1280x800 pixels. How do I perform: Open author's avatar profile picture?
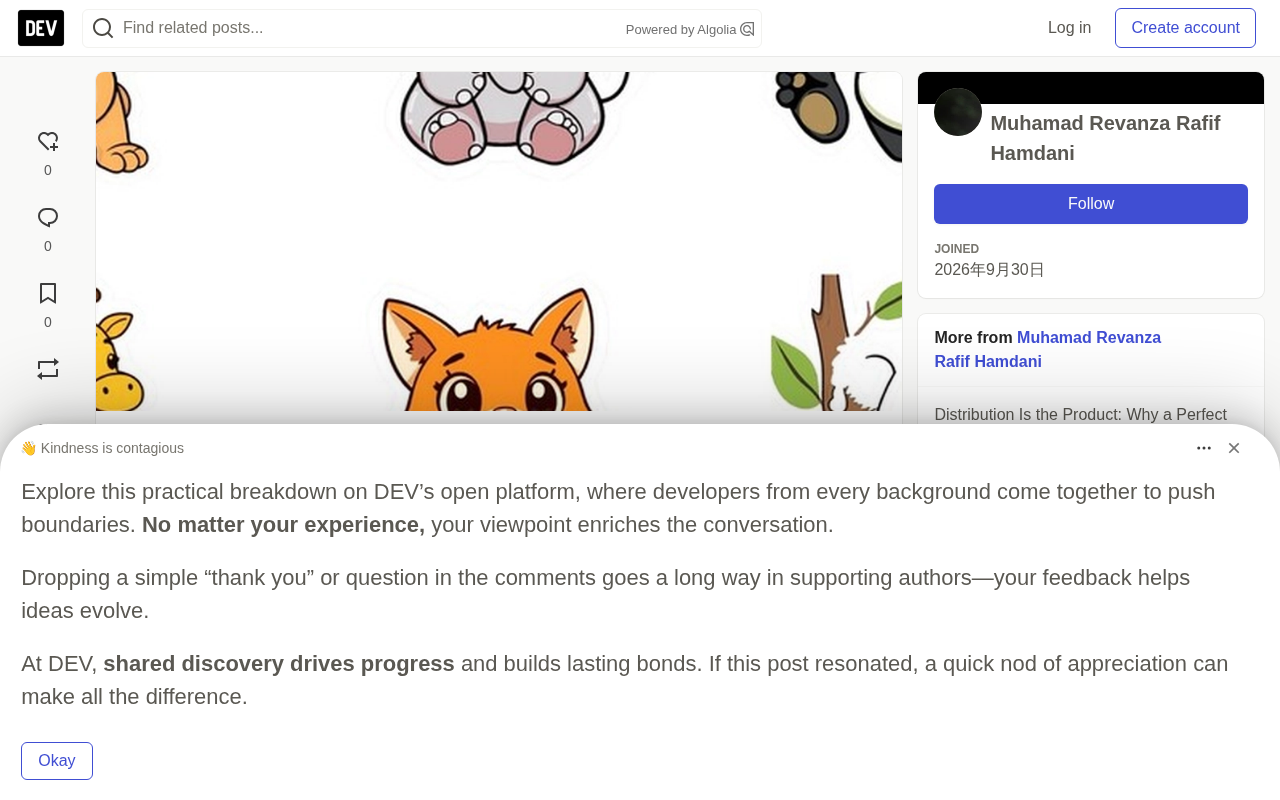[958, 112]
